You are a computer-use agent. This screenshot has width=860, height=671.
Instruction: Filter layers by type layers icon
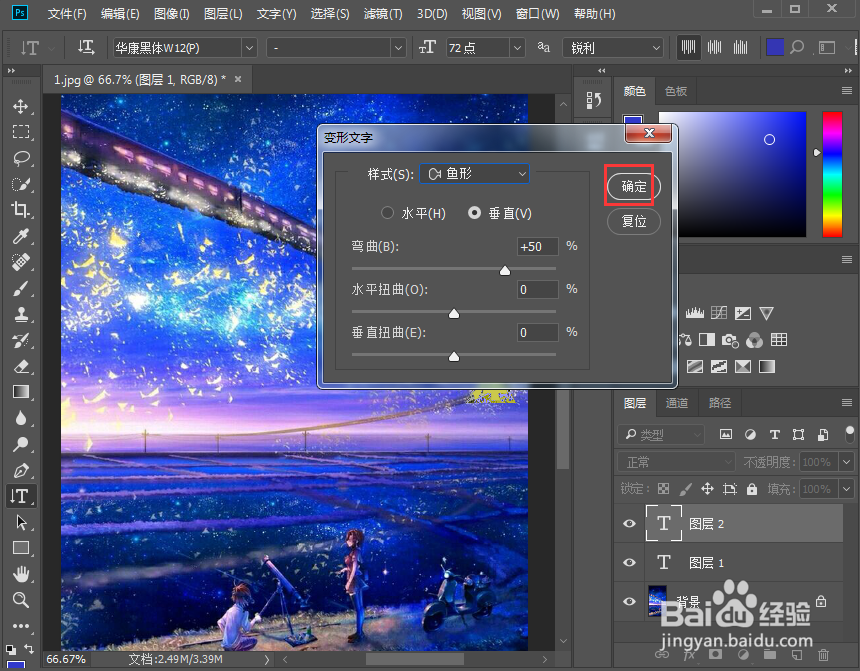[774, 435]
